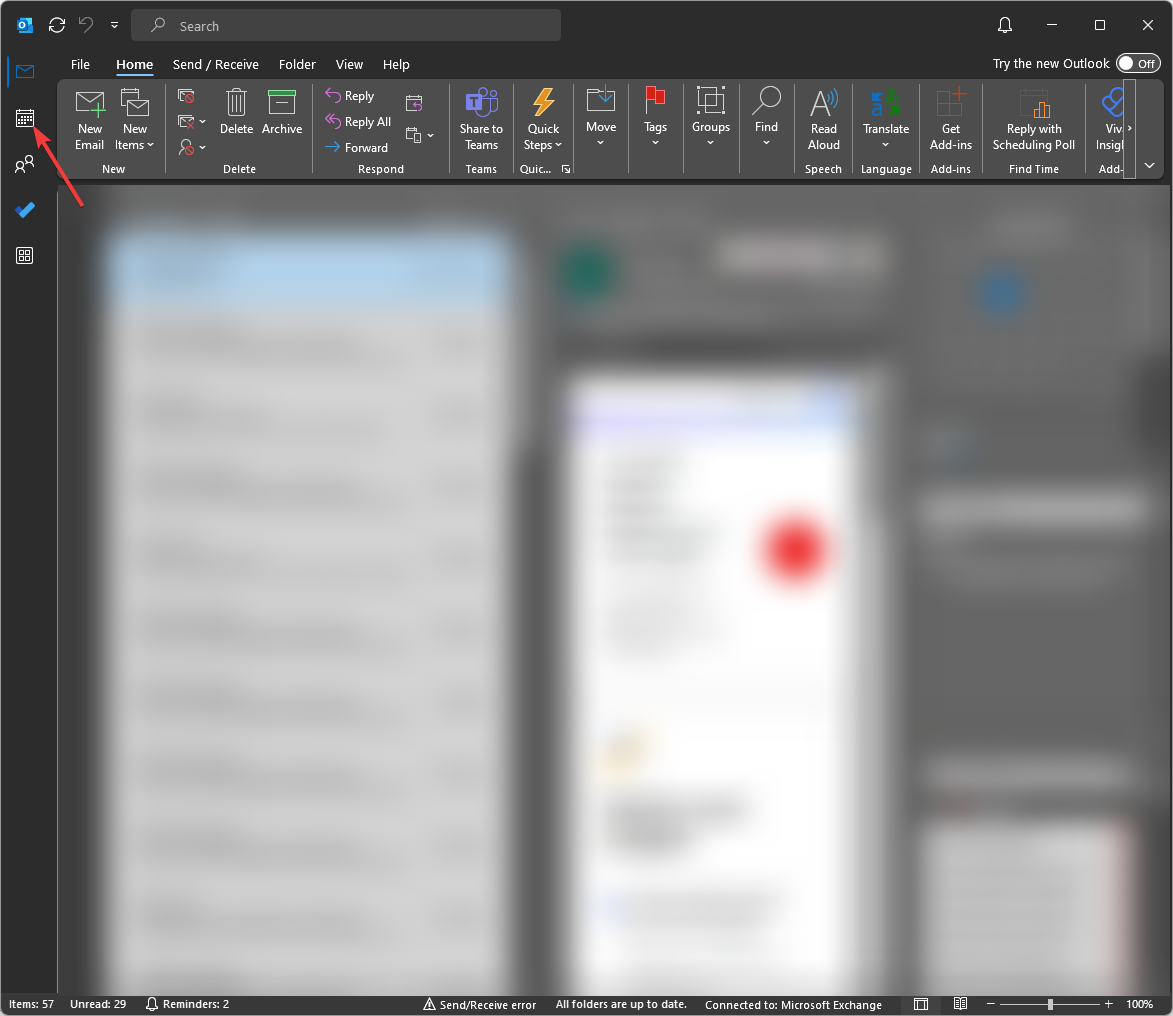The height and width of the screenshot is (1016, 1173).
Task: Expand the Groups dropdown
Action: [711, 118]
